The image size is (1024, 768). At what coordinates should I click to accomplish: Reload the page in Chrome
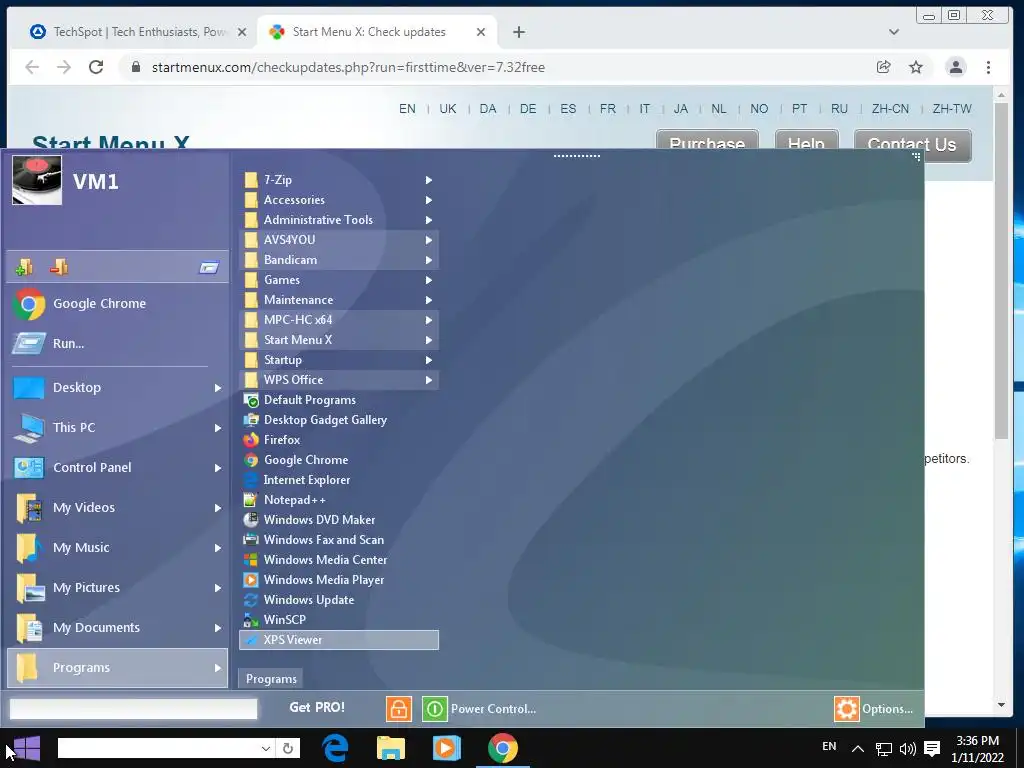click(x=96, y=67)
